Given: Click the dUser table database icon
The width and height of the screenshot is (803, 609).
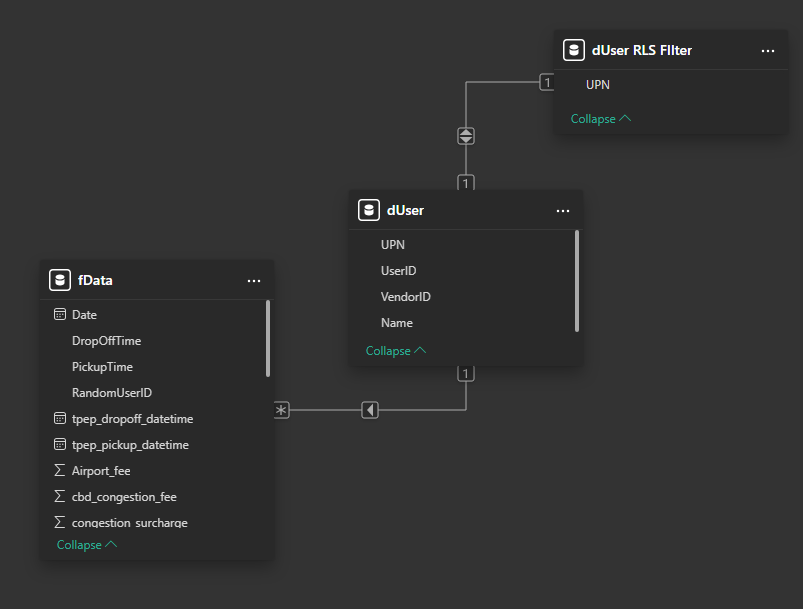Looking at the screenshot, I should [368, 210].
